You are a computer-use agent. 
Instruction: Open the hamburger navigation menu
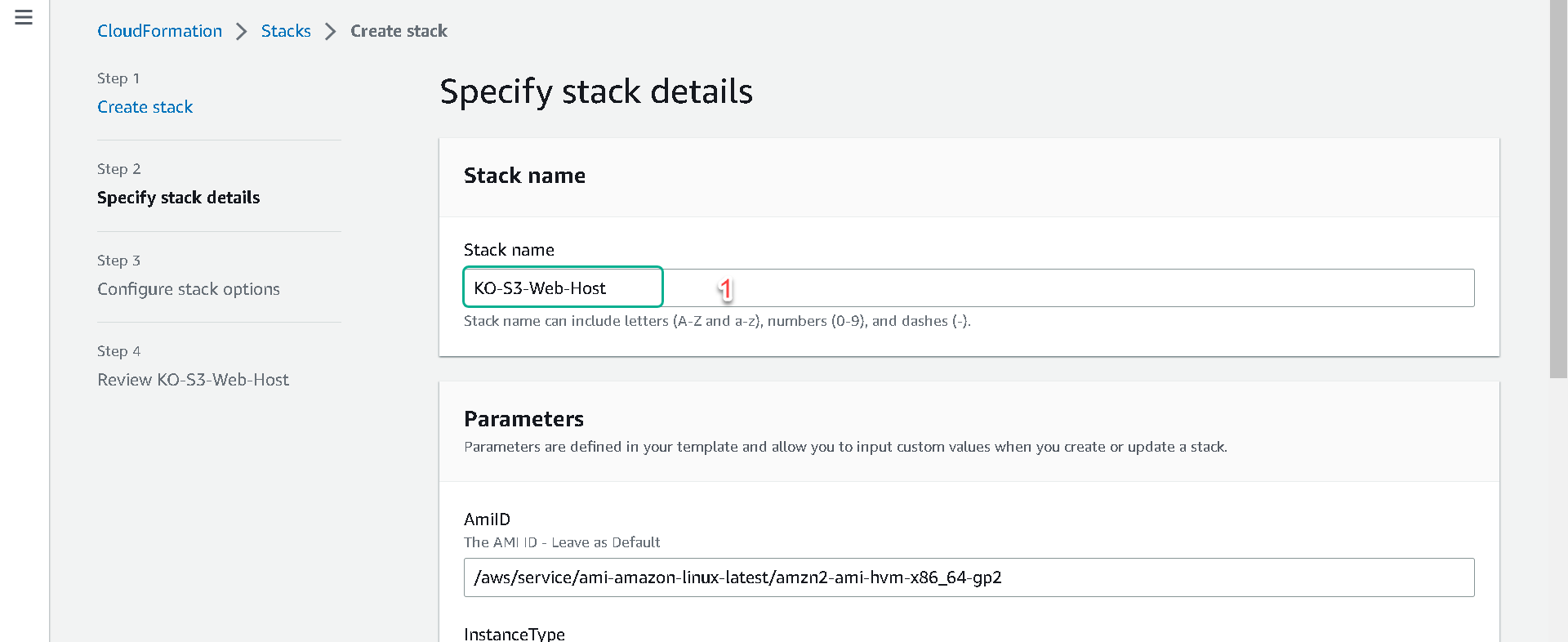click(x=24, y=17)
